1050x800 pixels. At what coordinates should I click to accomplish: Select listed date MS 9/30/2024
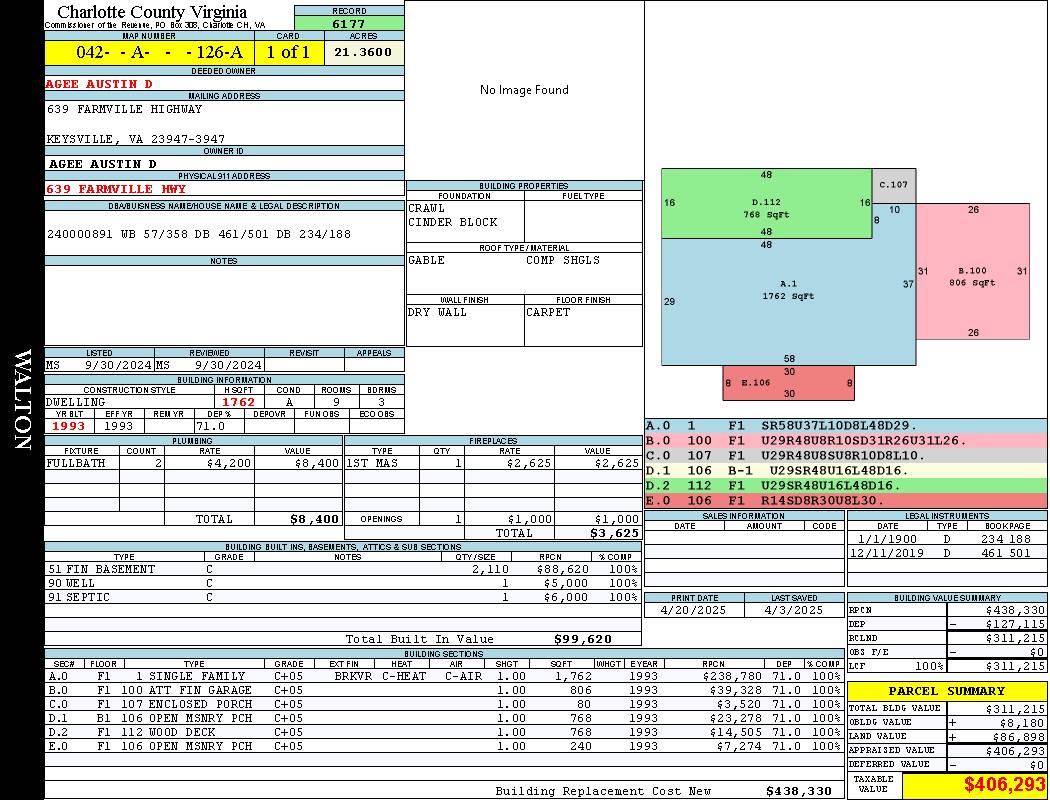(x=99, y=365)
